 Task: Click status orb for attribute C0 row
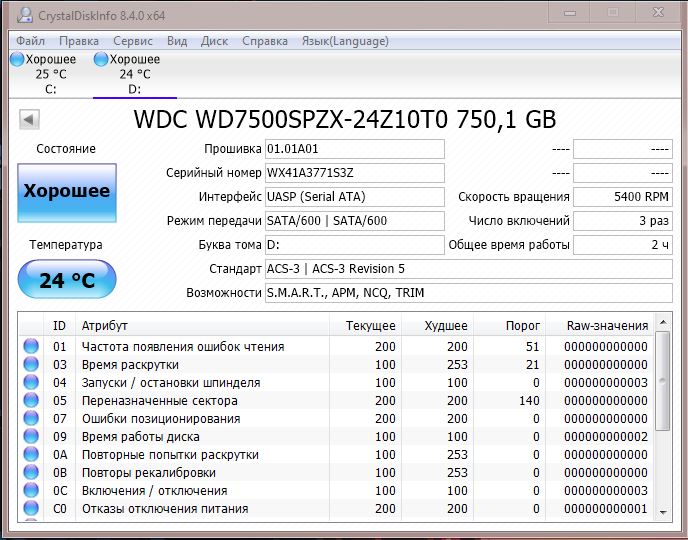point(31,508)
